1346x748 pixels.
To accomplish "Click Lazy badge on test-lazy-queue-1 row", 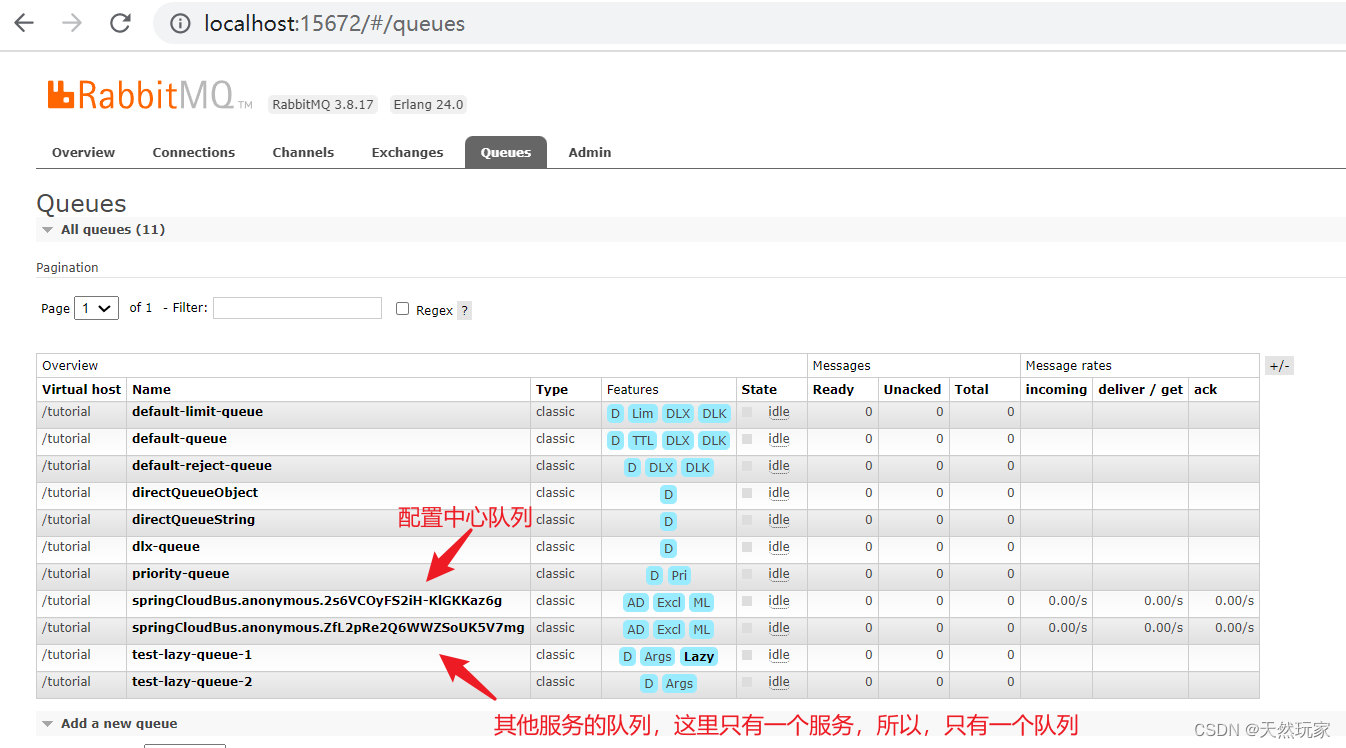I will coord(699,656).
